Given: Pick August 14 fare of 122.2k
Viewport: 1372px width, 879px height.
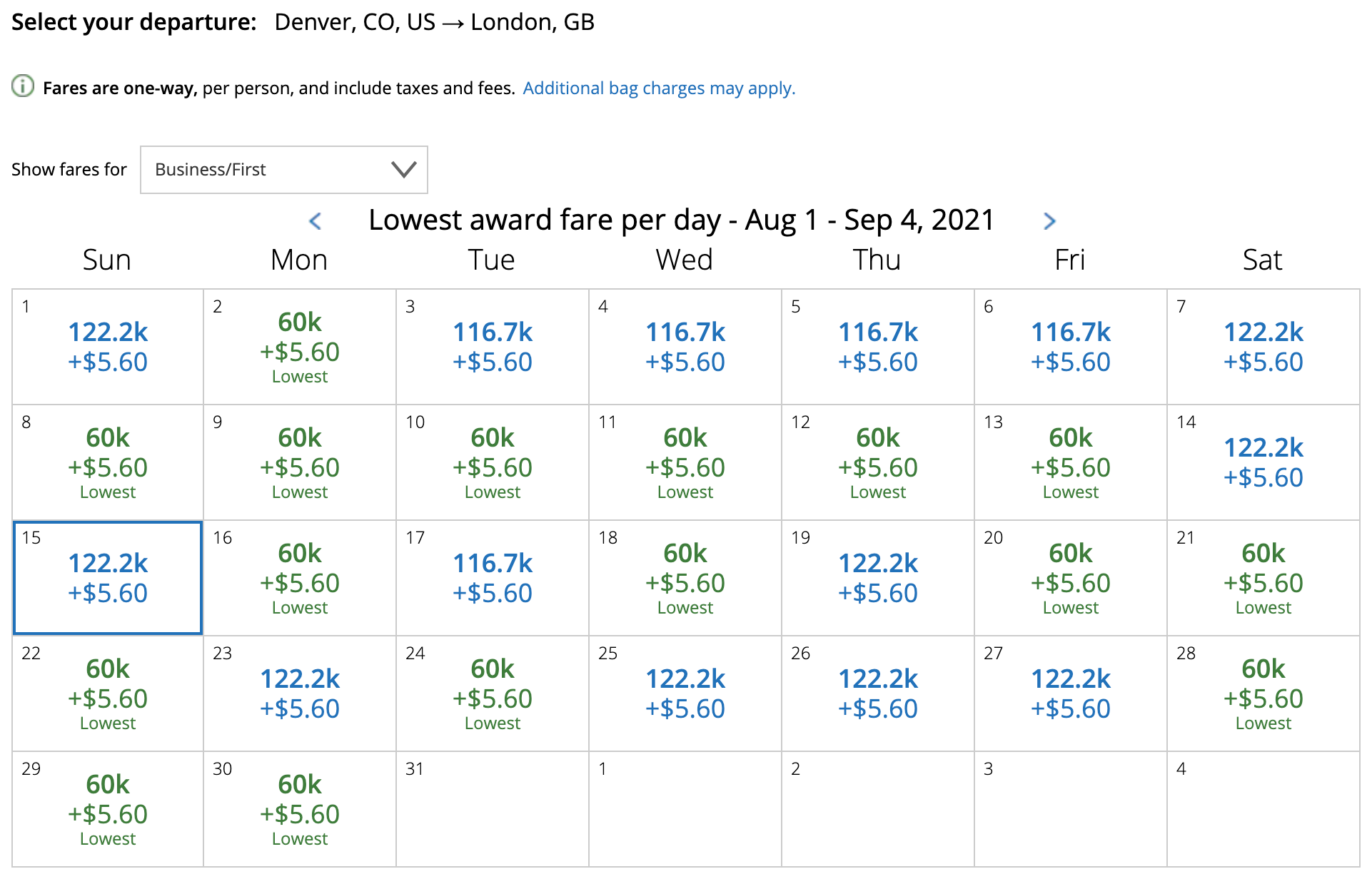Looking at the screenshot, I should [x=1263, y=462].
